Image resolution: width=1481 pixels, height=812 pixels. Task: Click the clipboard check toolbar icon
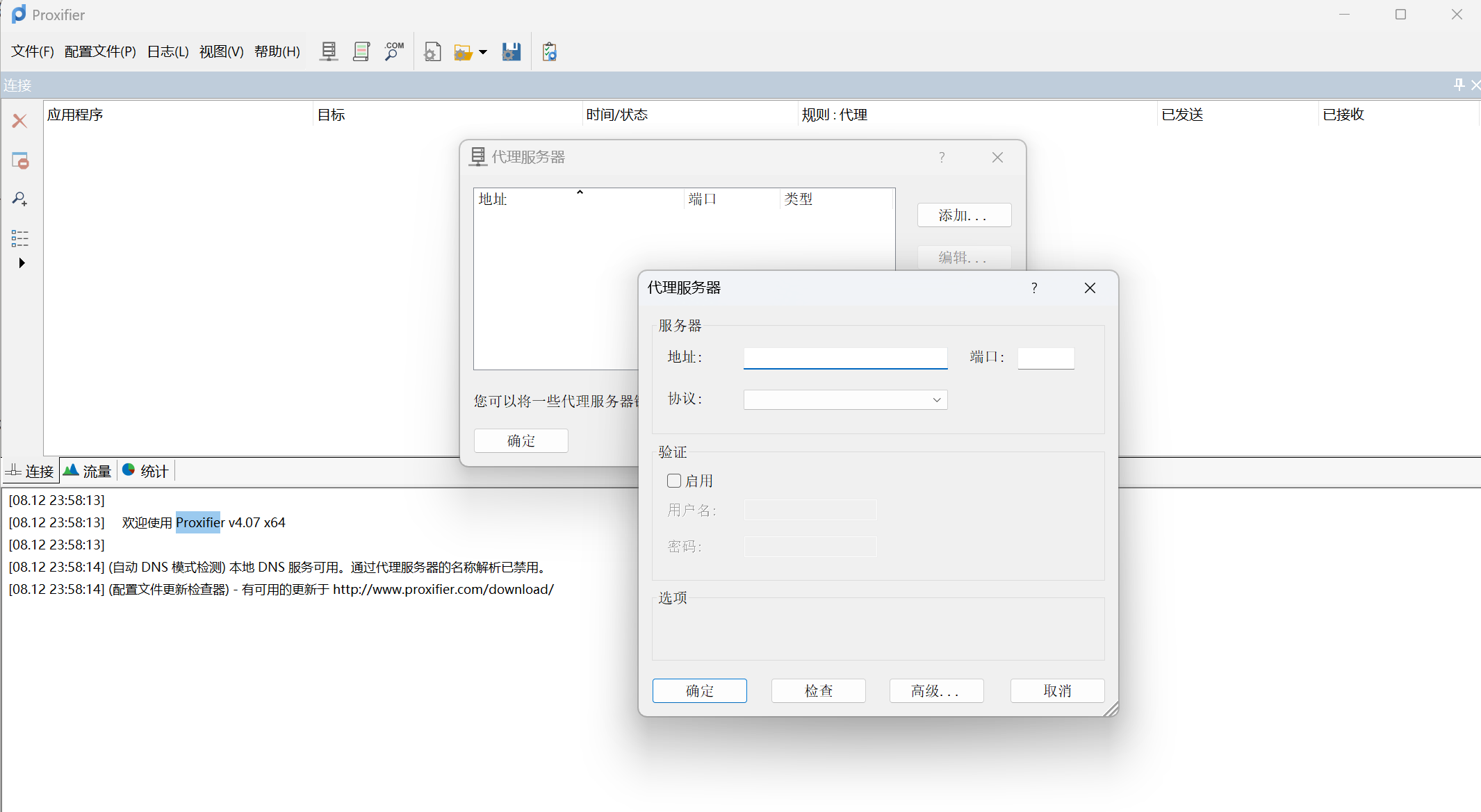click(549, 52)
